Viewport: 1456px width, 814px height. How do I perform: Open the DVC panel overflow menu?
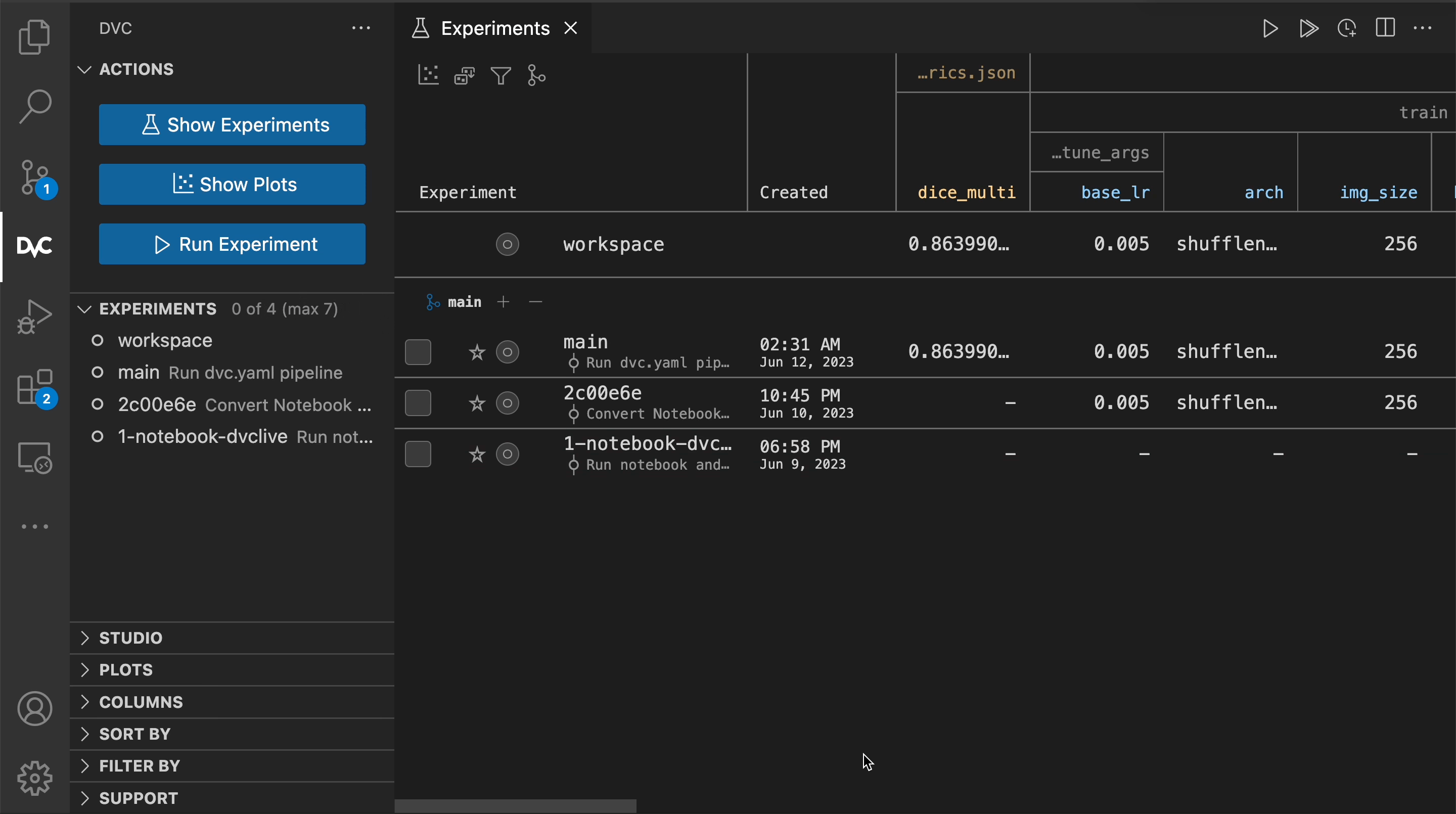362,28
